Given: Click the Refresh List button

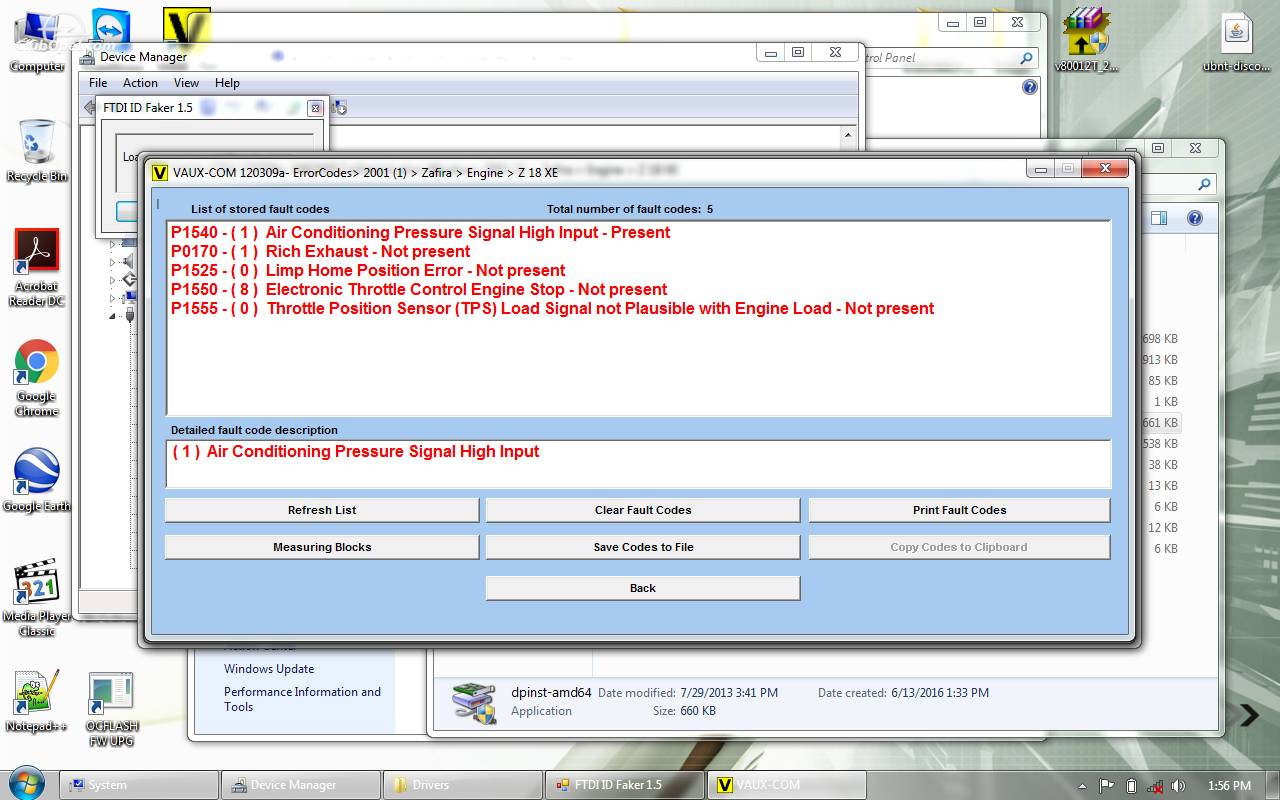Looking at the screenshot, I should point(322,510).
